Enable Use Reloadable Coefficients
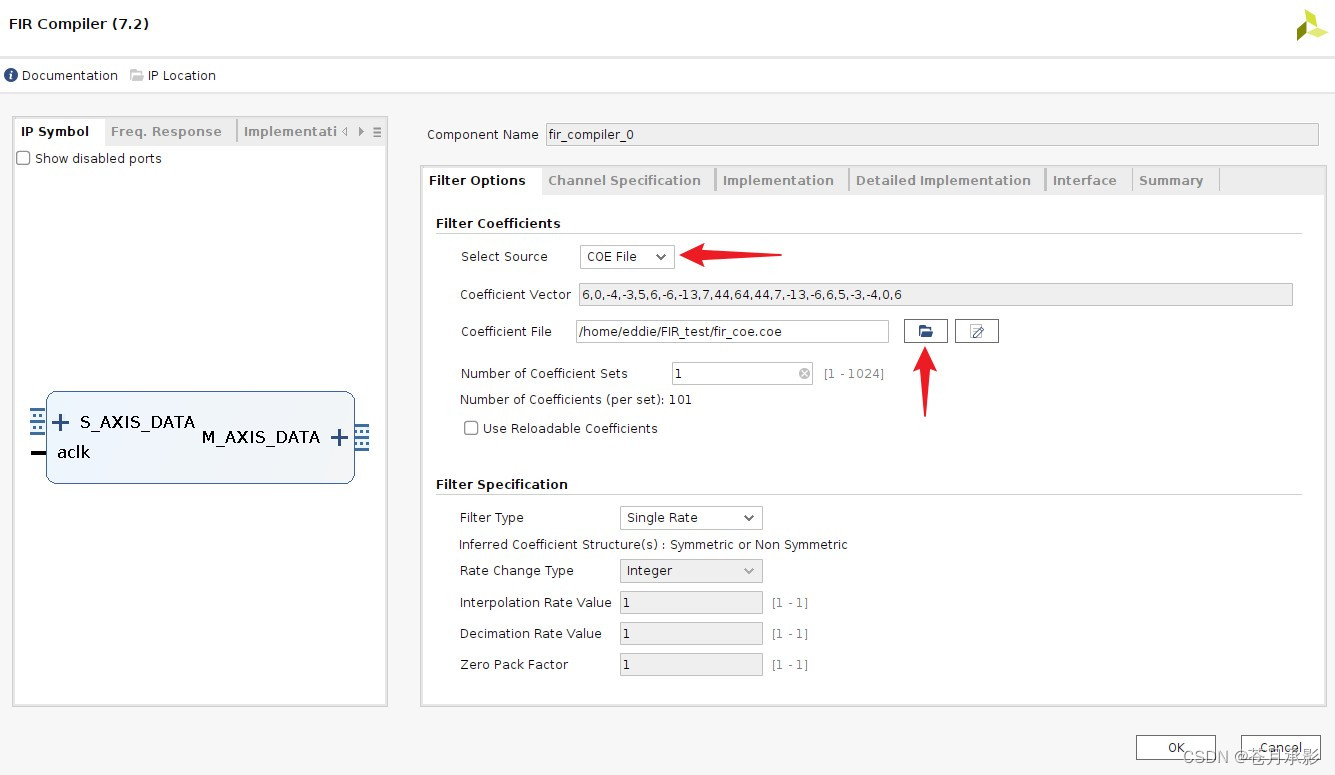 pos(471,428)
